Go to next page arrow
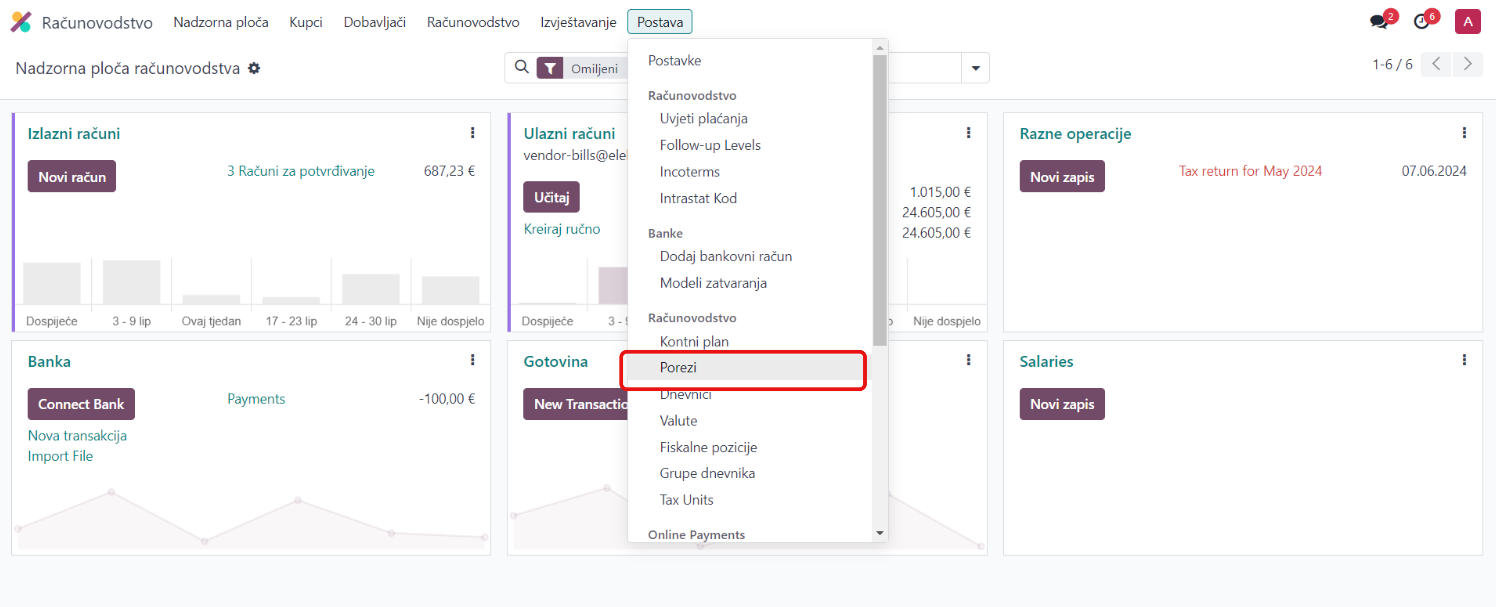This screenshot has height=607, width=1496. (1467, 64)
